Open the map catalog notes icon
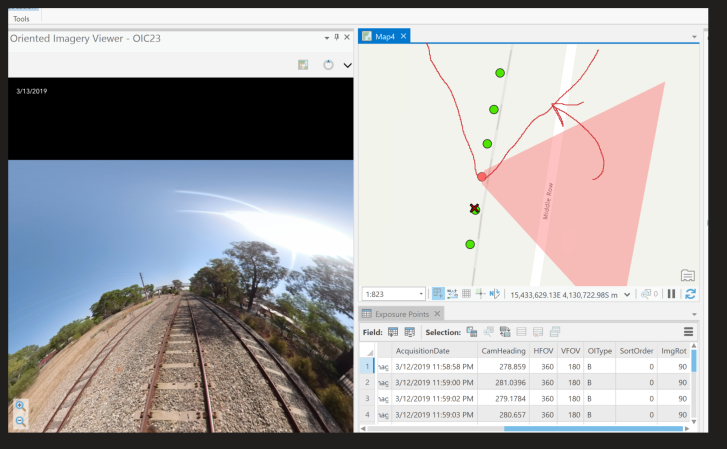Viewport: 727px width, 449px height. [688, 276]
